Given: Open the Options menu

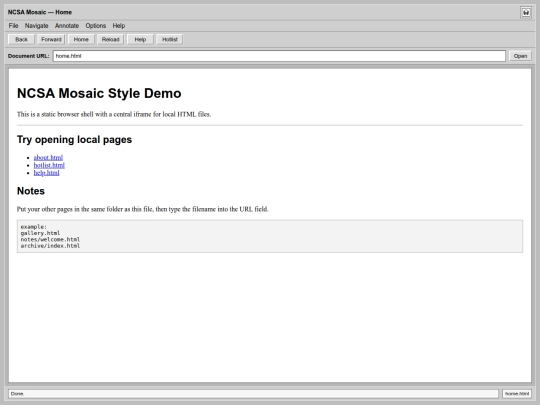Looking at the screenshot, I should 96,26.
